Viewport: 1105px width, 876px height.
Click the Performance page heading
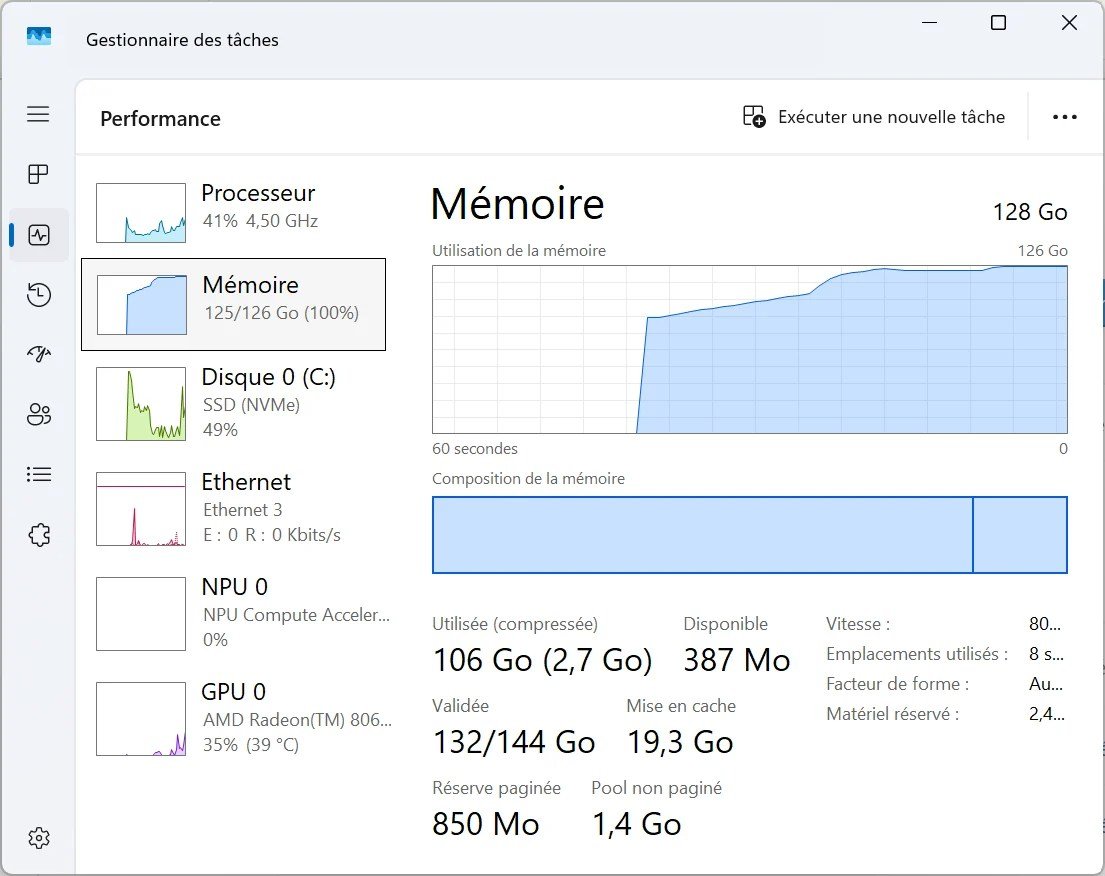(x=160, y=118)
